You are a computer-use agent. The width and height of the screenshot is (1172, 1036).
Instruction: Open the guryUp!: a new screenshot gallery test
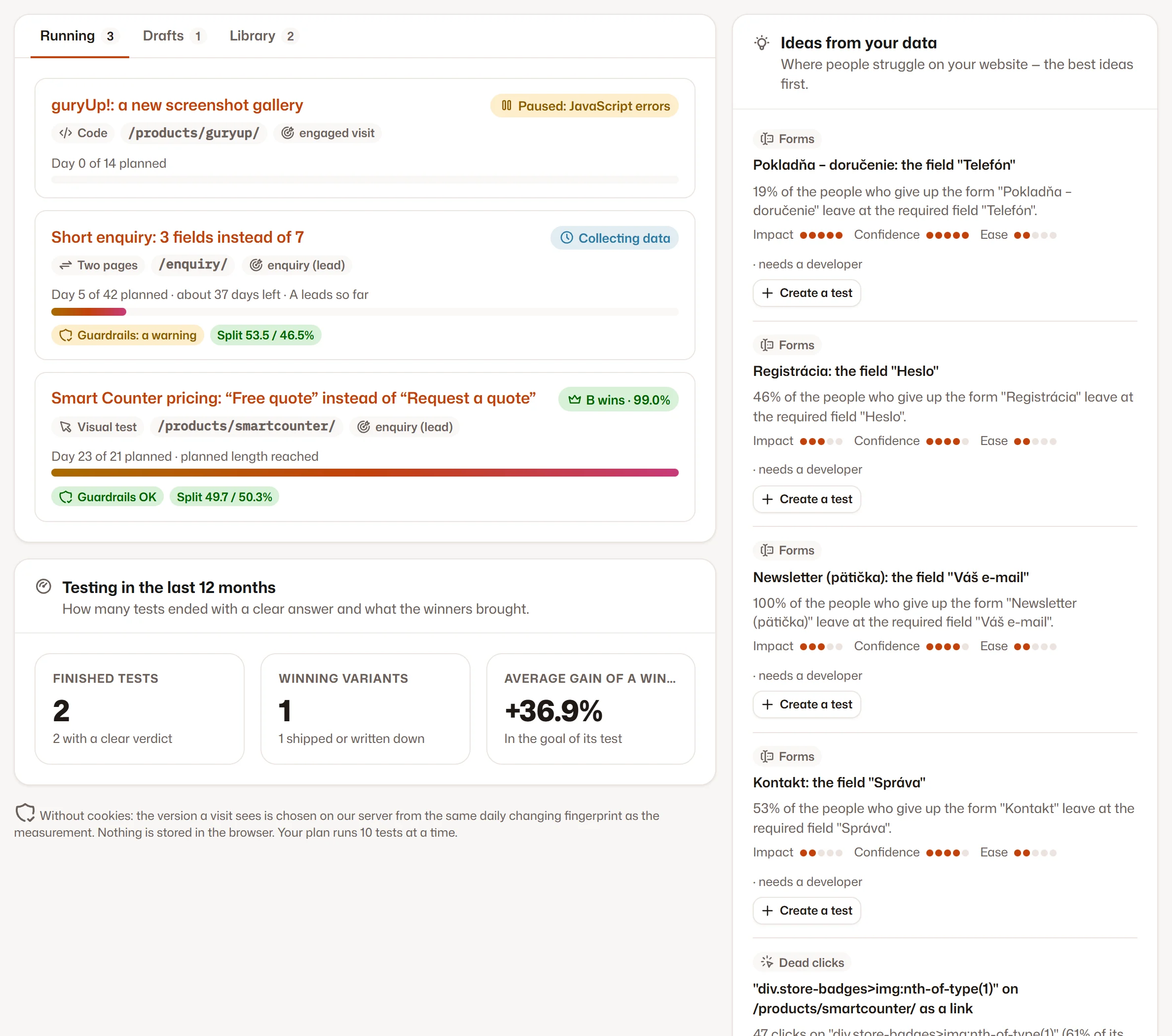tap(177, 105)
